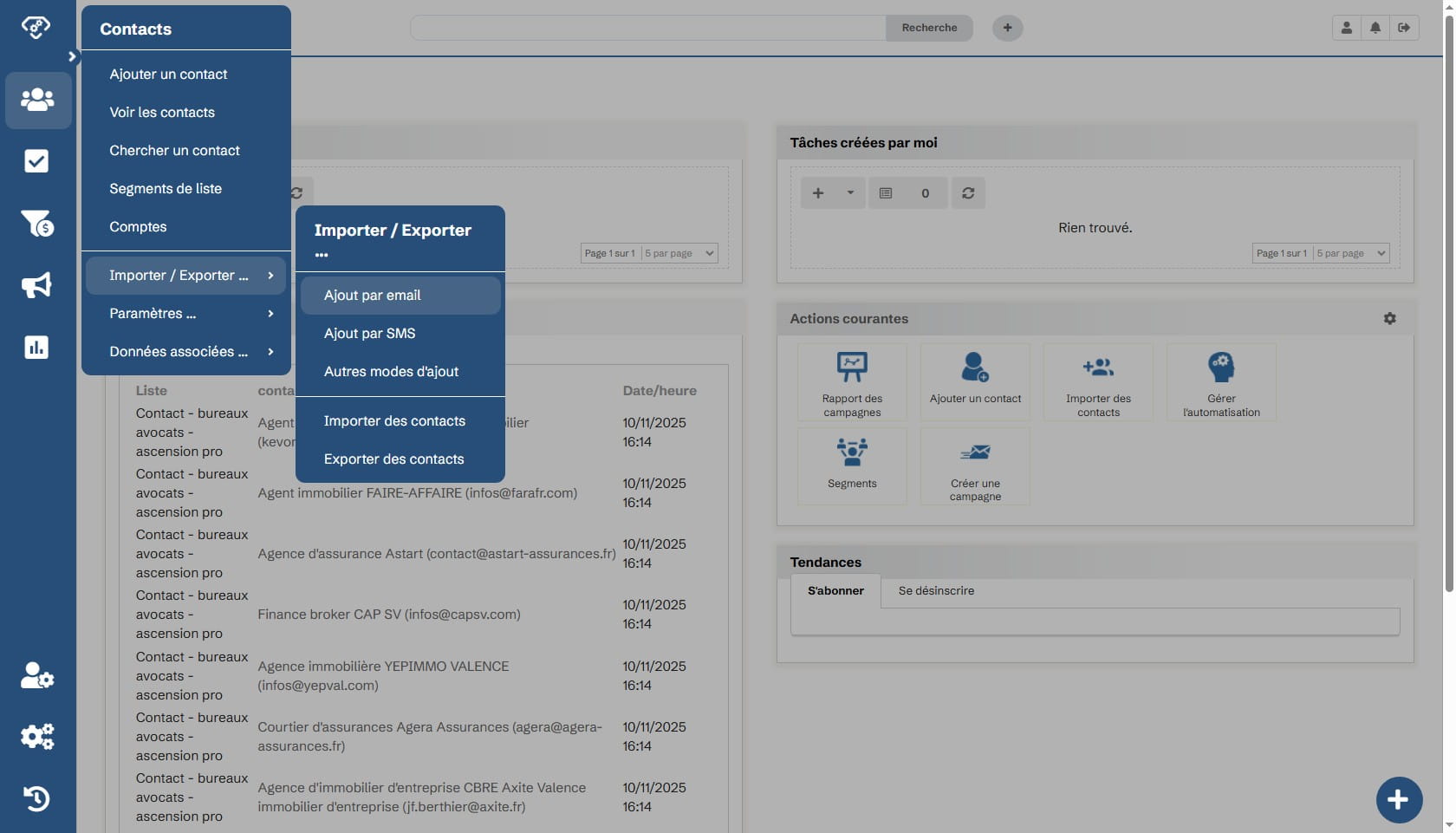Open the Contacts icon in left sidebar
Image resolution: width=1456 pixels, height=833 pixels.
[37, 100]
